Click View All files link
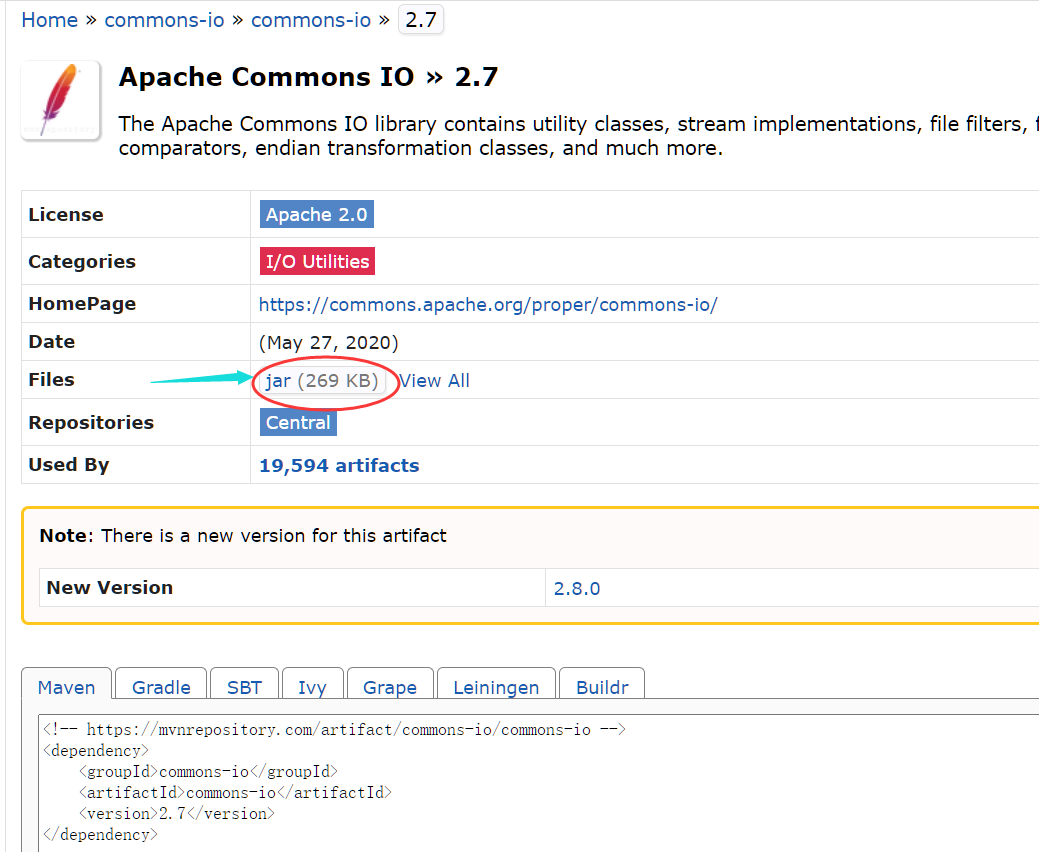The image size is (1039, 852). 435,380
